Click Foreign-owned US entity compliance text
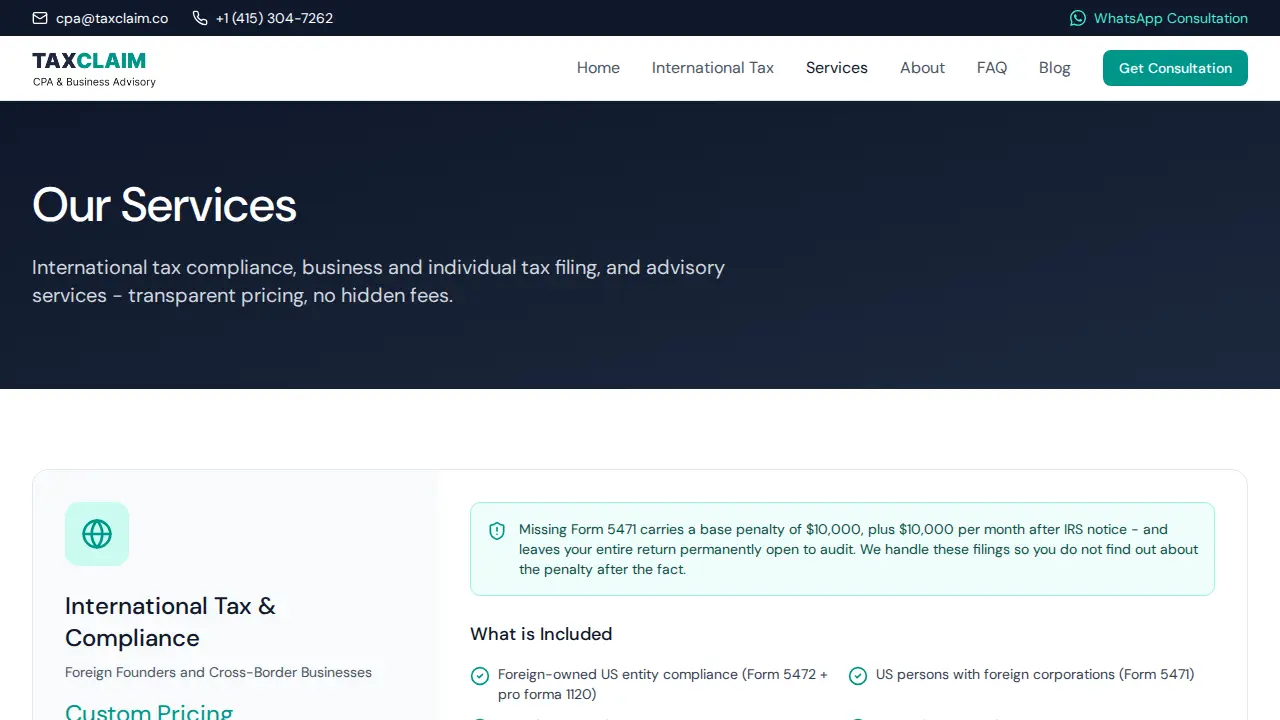 663,684
